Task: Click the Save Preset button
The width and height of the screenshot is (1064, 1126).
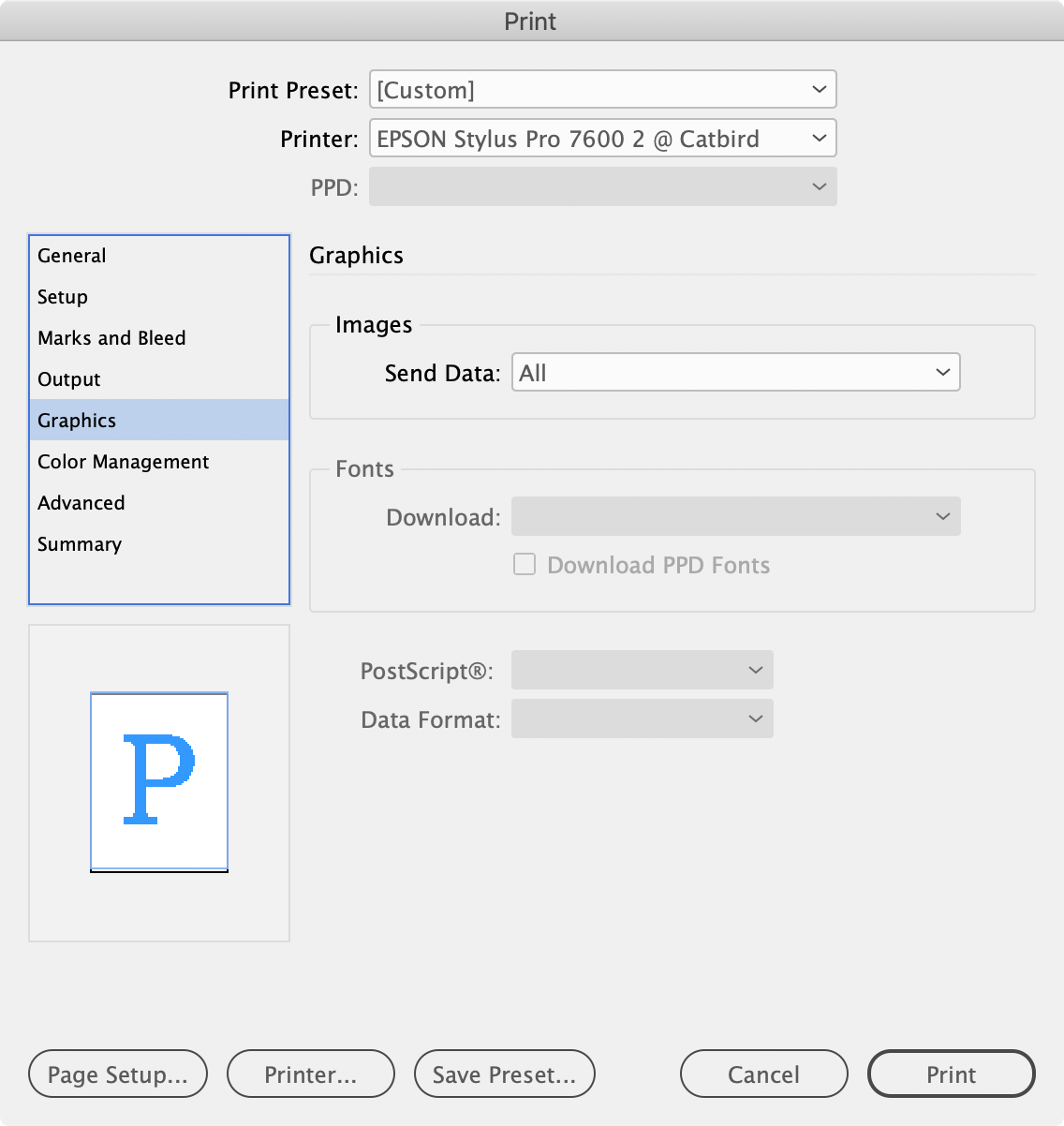Action: click(x=504, y=1074)
